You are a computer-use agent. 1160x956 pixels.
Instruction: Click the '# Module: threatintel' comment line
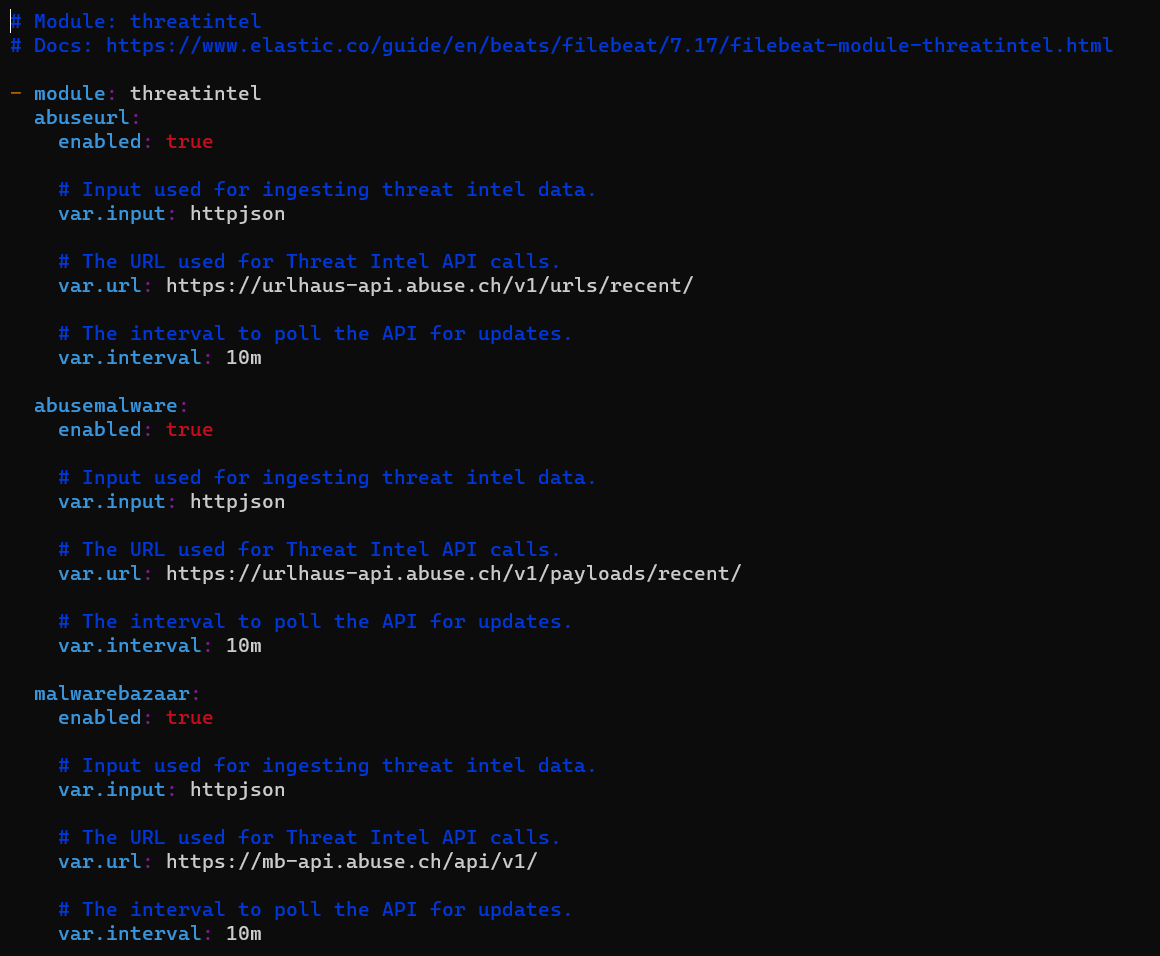click(x=135, y=21)
